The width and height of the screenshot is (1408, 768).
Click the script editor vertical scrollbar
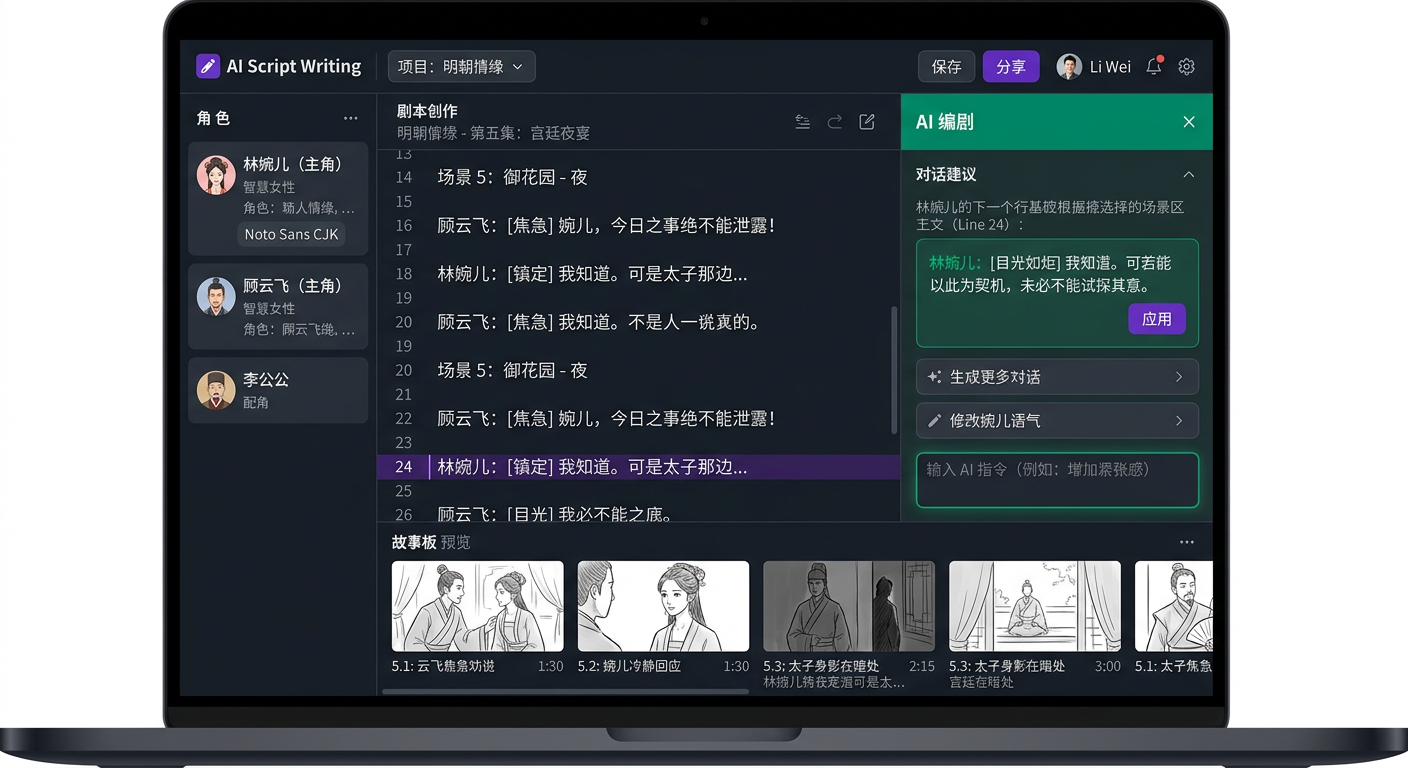tap(893, 370)
